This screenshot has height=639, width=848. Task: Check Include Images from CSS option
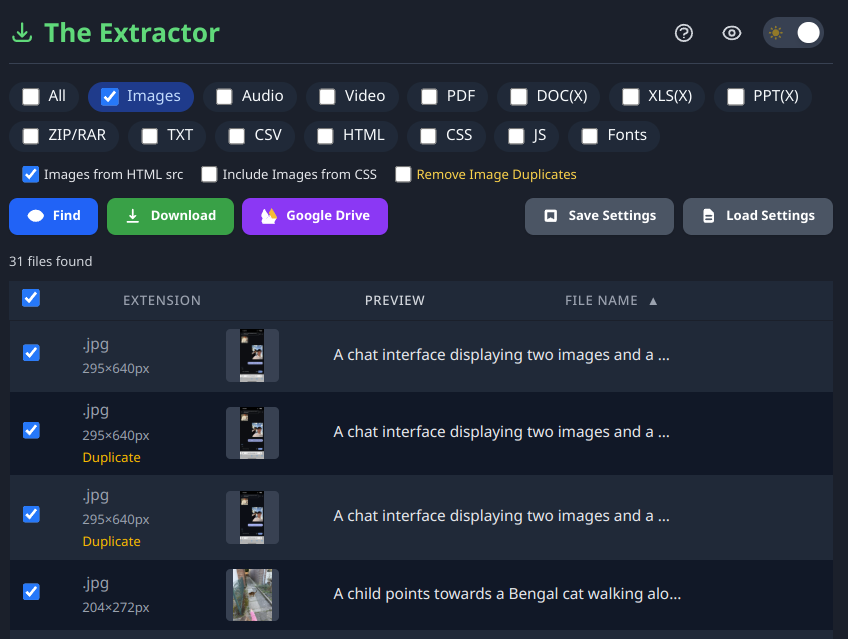pos(209,174)
